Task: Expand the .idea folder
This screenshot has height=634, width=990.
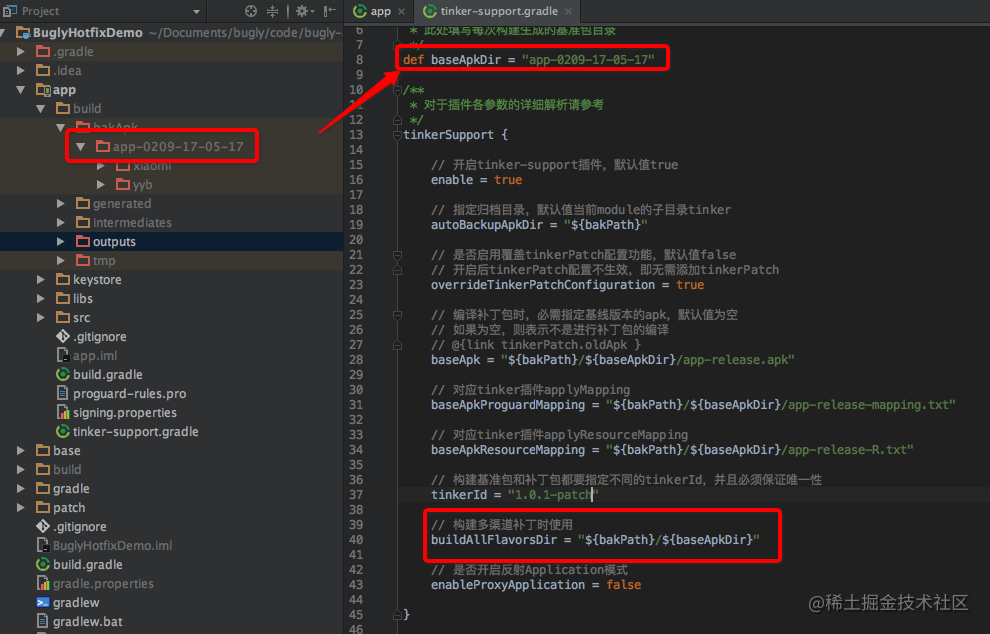Action: pos(21,70)
